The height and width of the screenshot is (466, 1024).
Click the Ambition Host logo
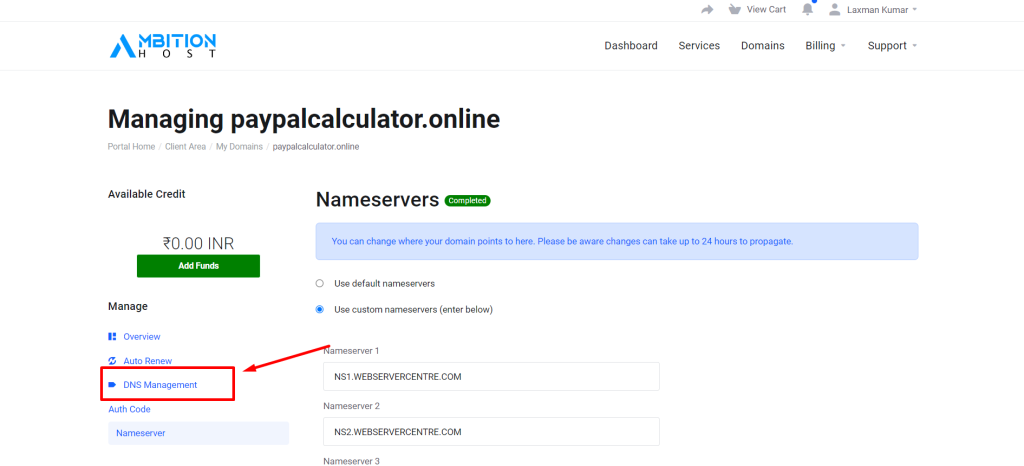coord(163,46)
